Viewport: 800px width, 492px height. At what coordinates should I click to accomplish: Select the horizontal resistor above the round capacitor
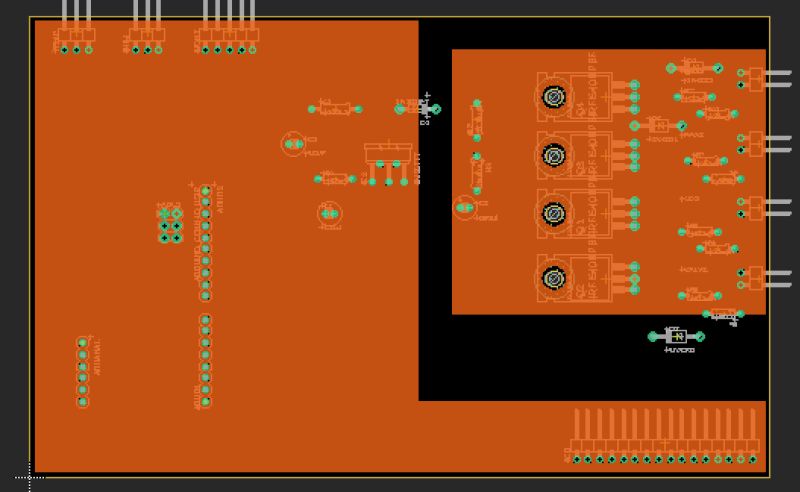click(x=335, y=109)
